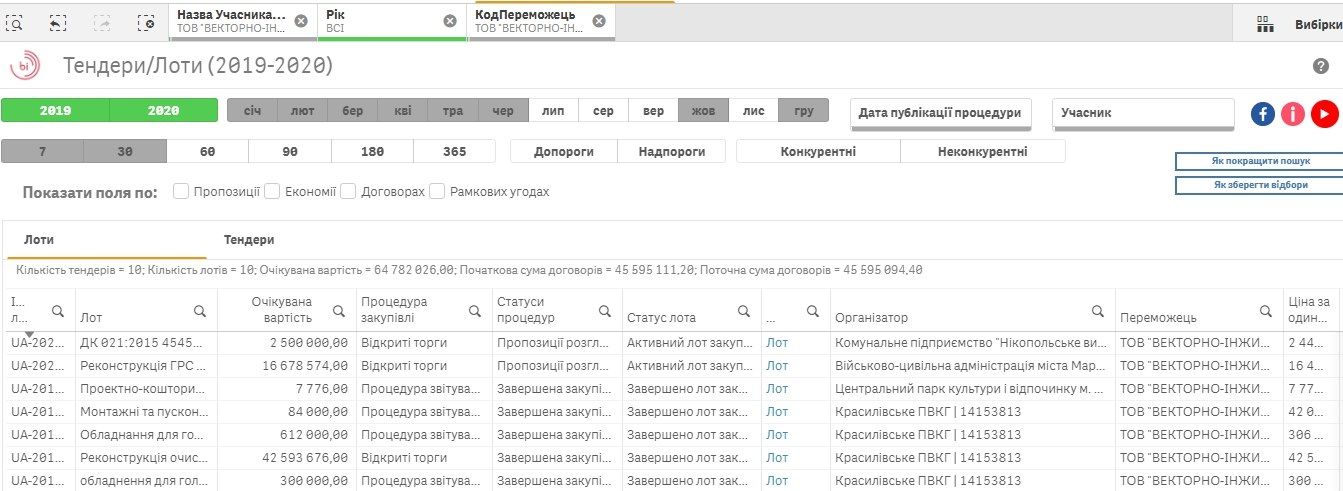Remove the Назва Учасника selection
Image resolution: width=1343 pixels, height=491 pixels.
tap(301, 21)
